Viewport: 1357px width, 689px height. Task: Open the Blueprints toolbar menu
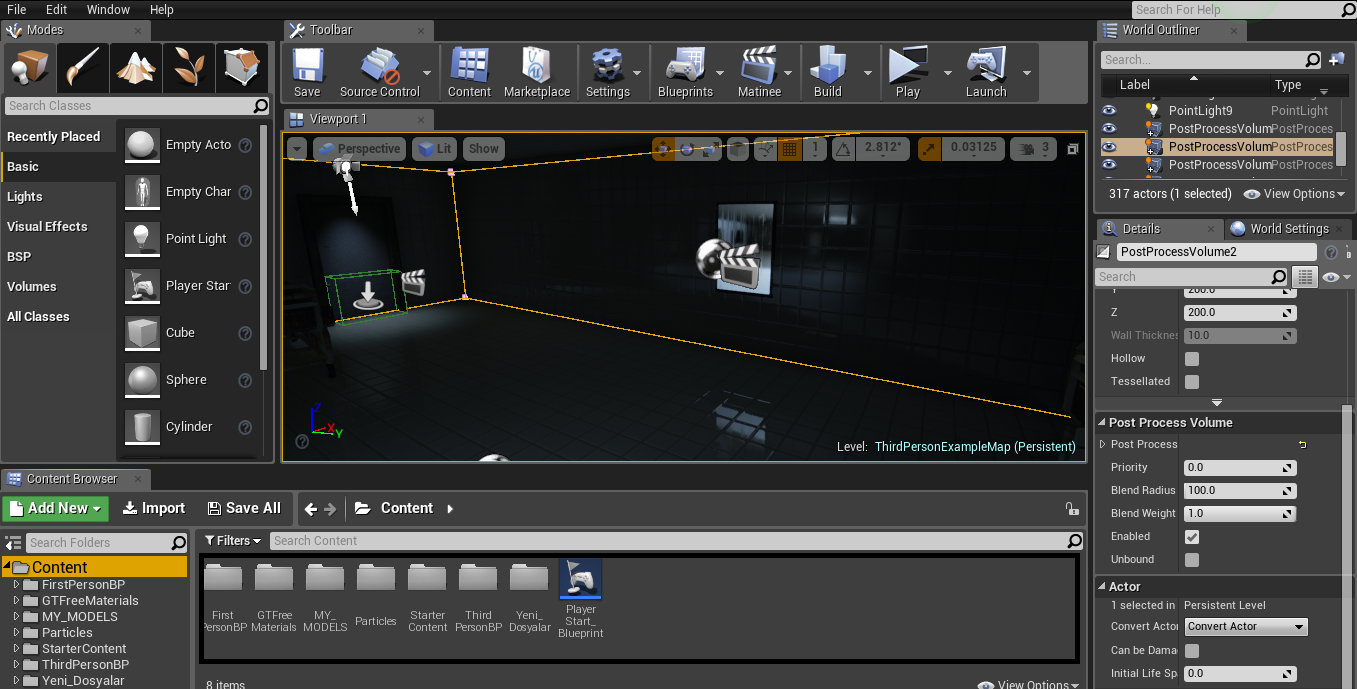click(x=685, y=72)
